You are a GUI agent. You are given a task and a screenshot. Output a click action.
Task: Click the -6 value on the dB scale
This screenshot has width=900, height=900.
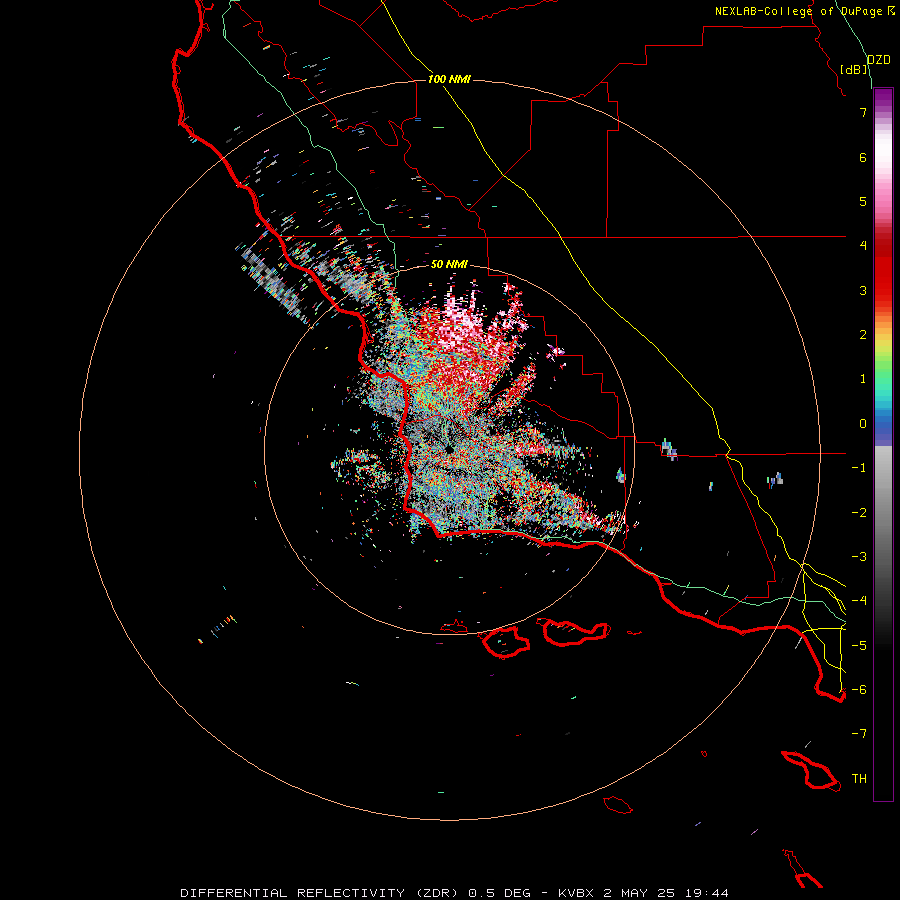[859, 689]
